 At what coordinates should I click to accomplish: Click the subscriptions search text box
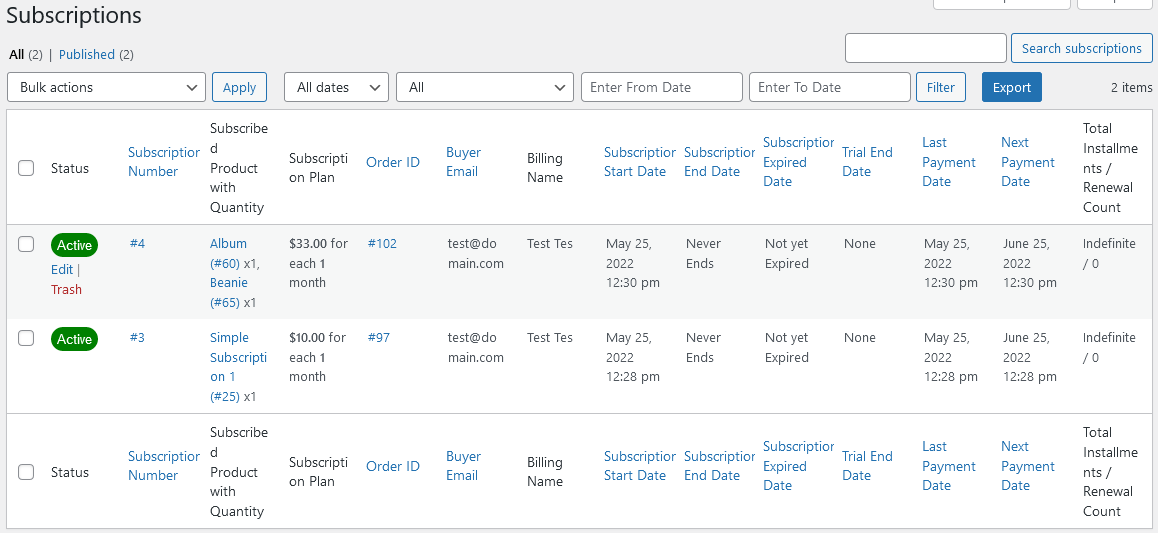(925, 48)
